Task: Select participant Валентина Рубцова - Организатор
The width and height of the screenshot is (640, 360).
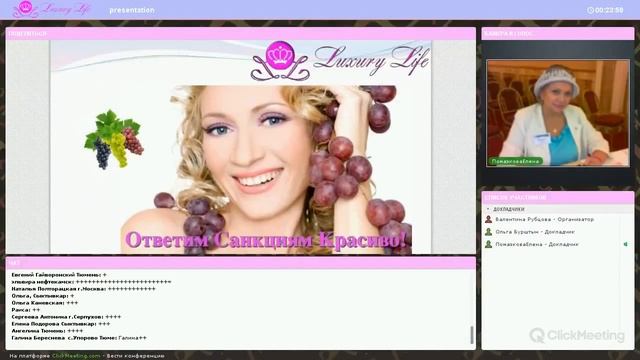Action: click(x=544, y=220)
